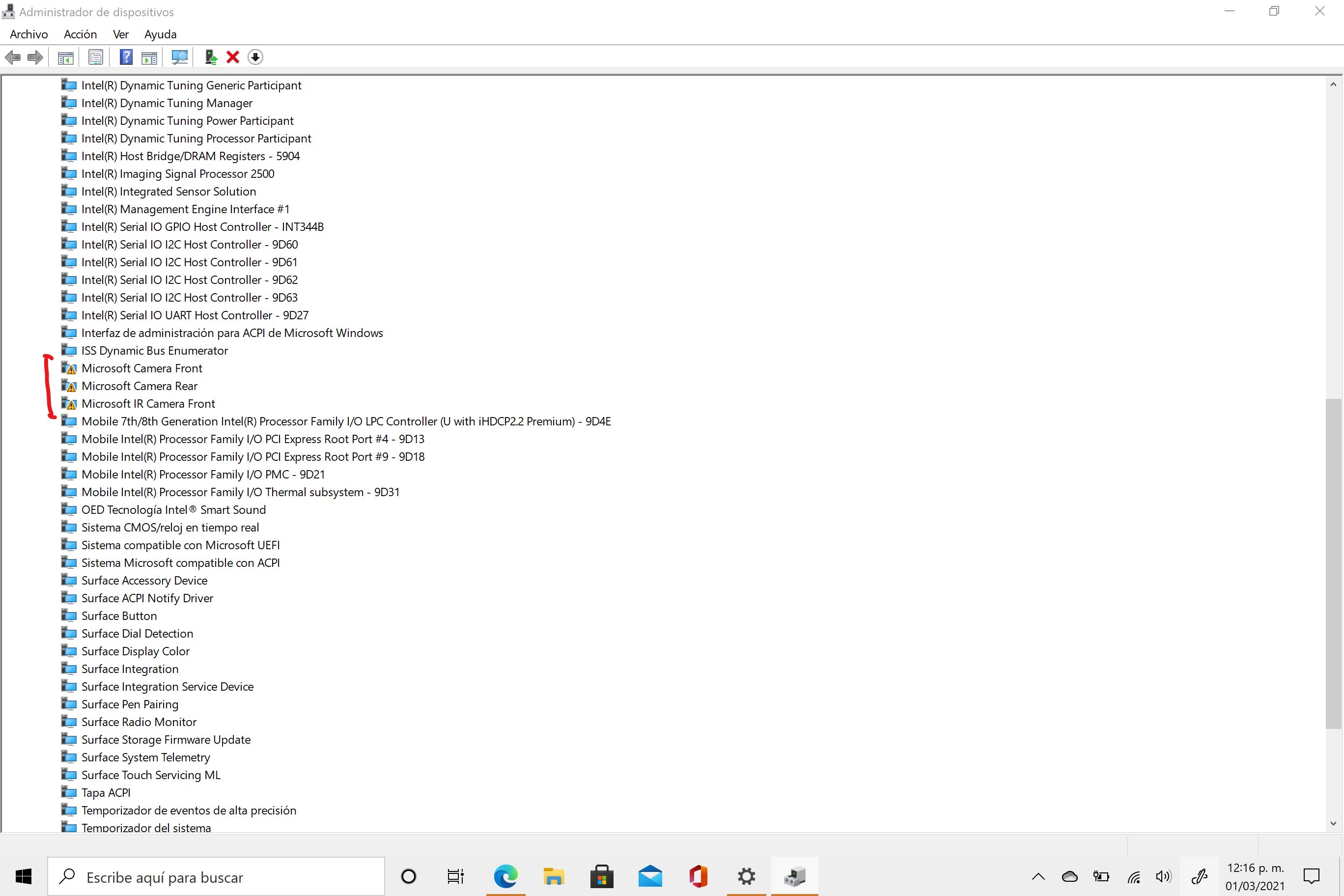Click the Forward arrow toolbar button

pos(35,57)
